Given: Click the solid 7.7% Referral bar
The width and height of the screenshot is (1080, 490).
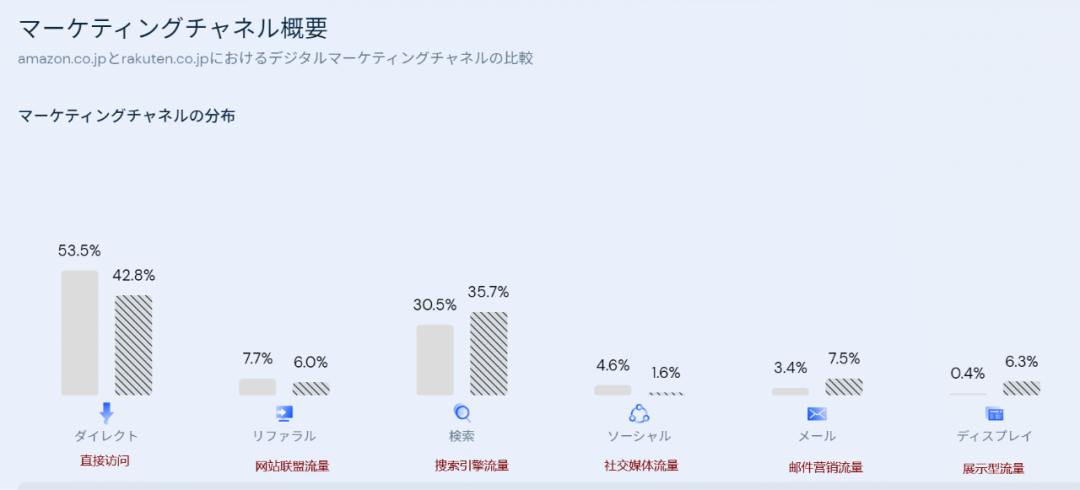Looking at the screenshot, I should 257,386.
